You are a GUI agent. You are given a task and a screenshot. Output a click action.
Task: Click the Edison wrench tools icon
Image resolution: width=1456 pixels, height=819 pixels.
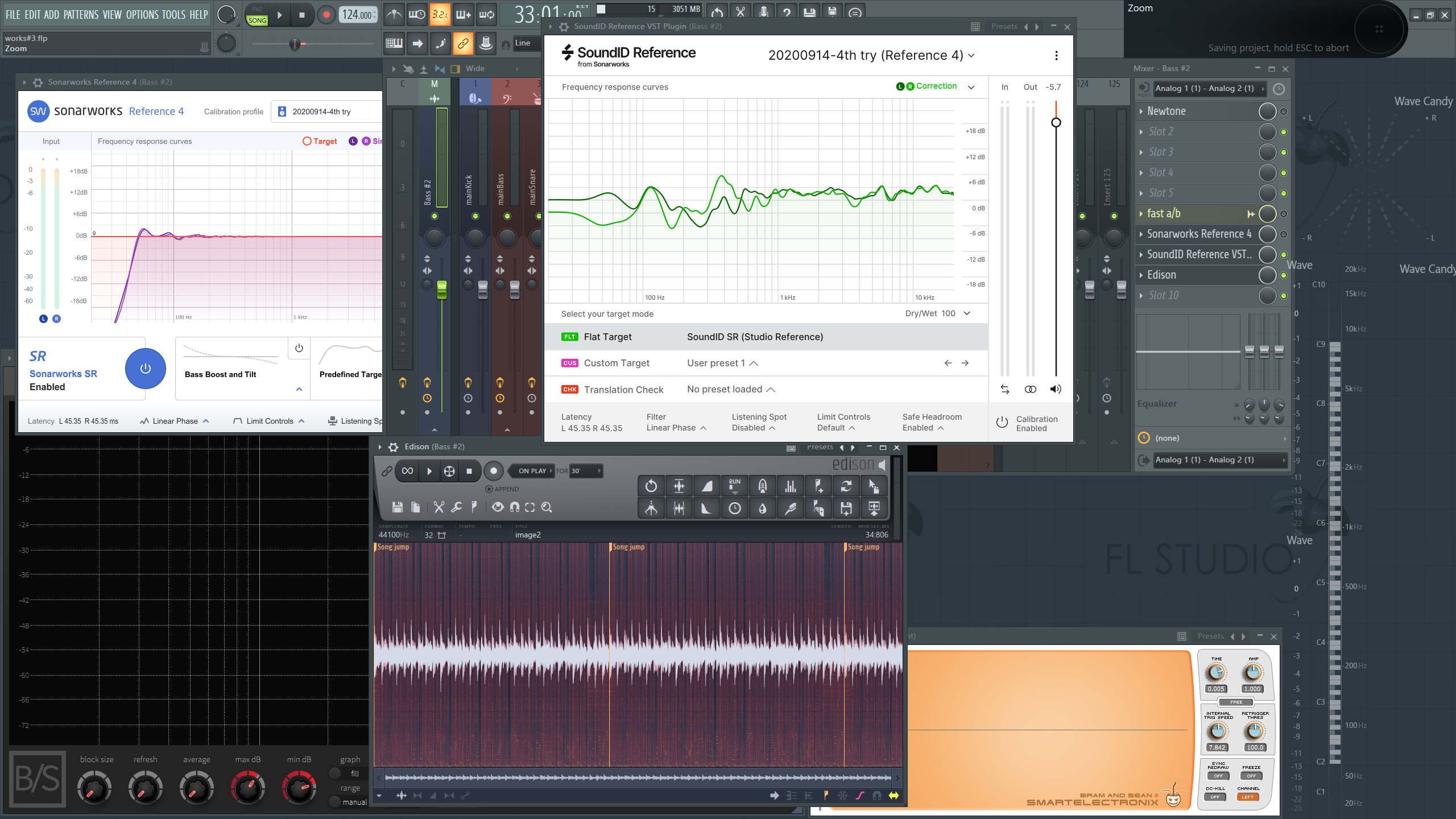[x=456, y=507]
